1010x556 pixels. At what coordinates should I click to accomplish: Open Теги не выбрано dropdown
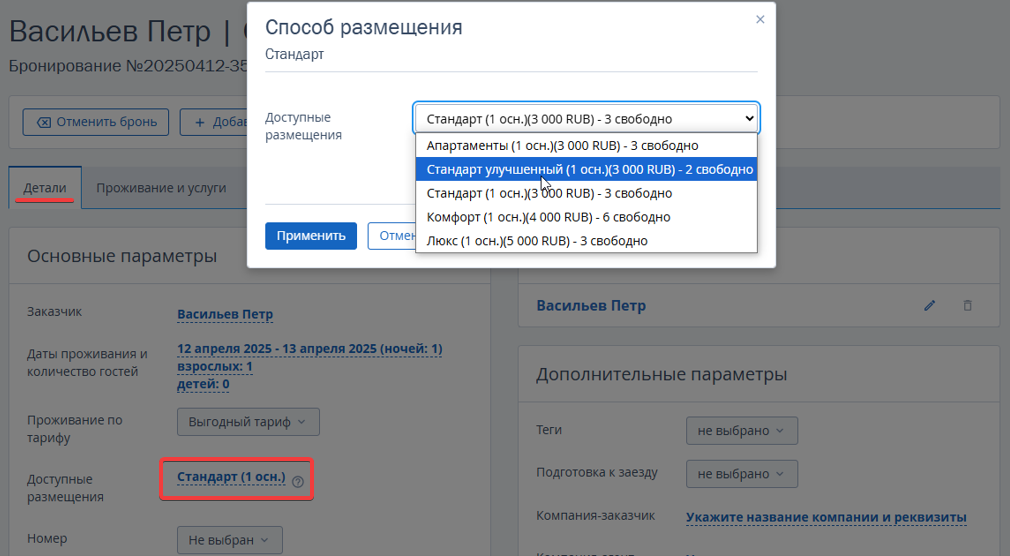tap(741, 430)
